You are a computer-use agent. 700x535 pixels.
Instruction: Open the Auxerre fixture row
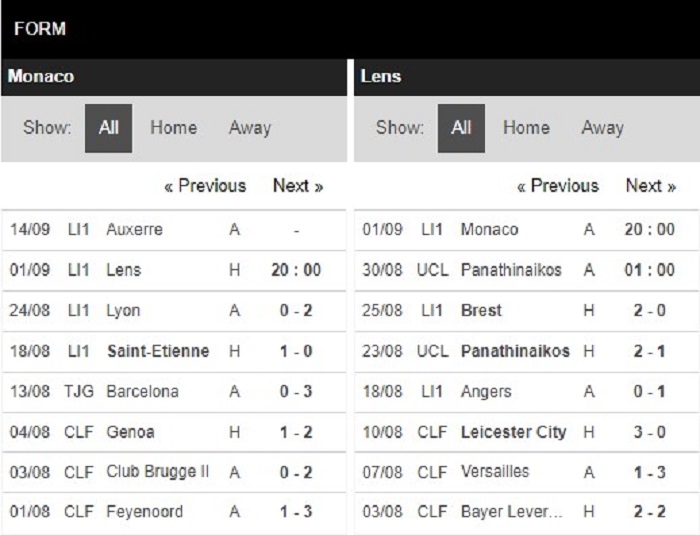tap(174, 230)
